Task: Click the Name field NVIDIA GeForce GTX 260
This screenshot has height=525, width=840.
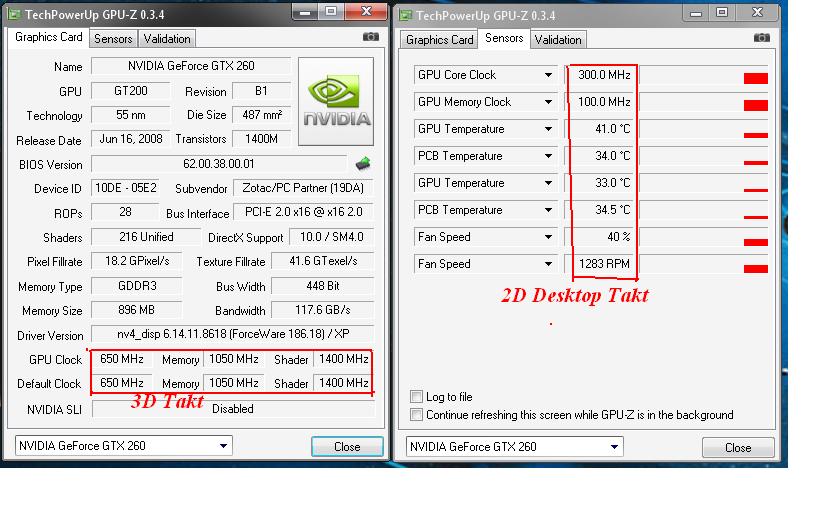Action: point(191,66)
